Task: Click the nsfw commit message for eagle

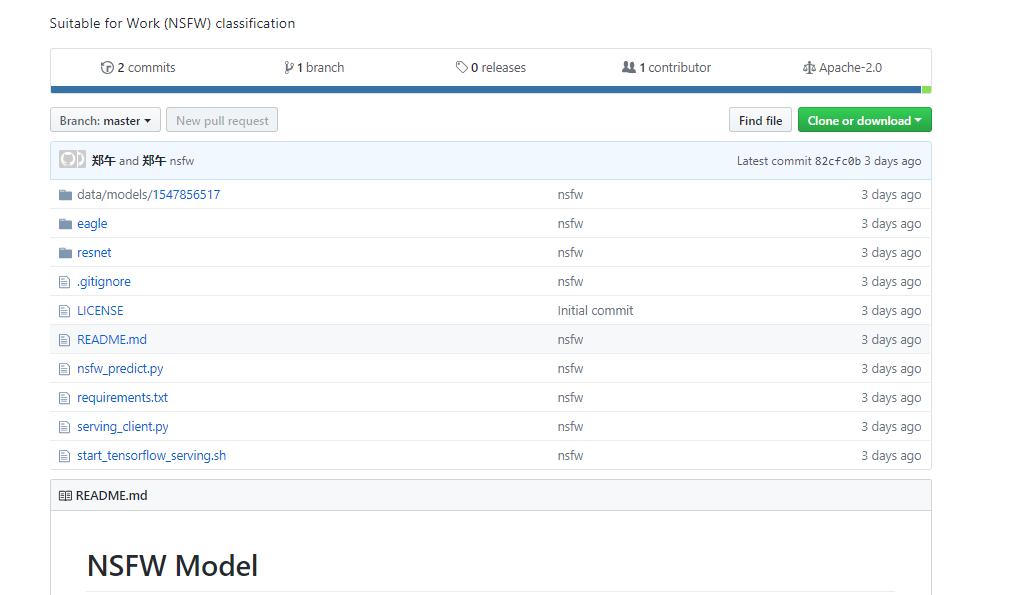Action: click(571, 224)
